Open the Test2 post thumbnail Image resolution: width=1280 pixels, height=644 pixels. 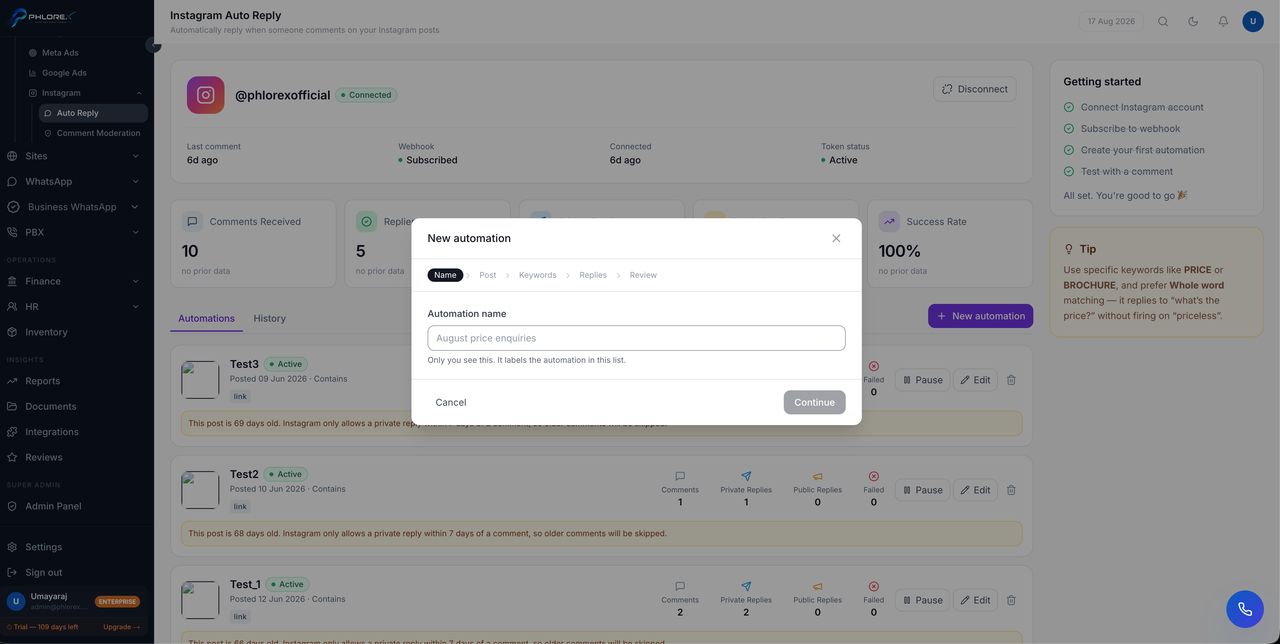[x=200, y=490]
